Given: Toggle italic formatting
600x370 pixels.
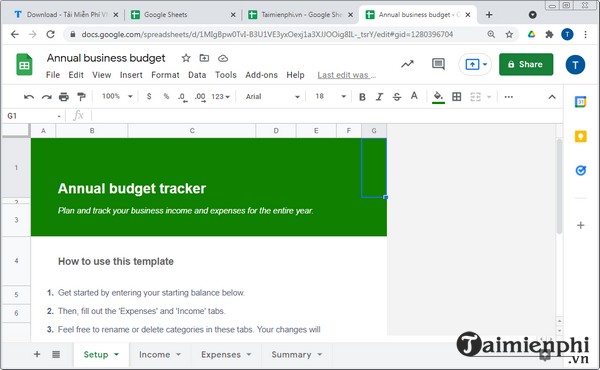Looking at the screenshot, I should [x=379, y=97].
